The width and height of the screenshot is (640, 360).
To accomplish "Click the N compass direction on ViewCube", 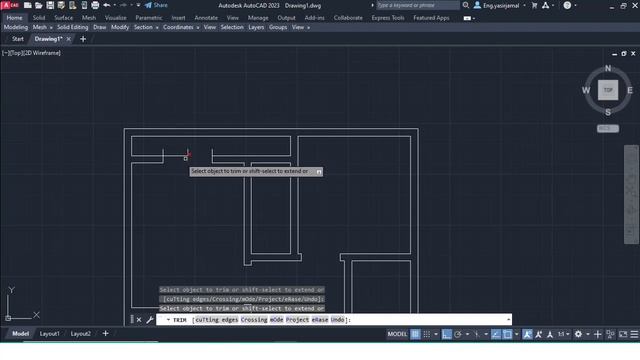I will coord(608,68).
